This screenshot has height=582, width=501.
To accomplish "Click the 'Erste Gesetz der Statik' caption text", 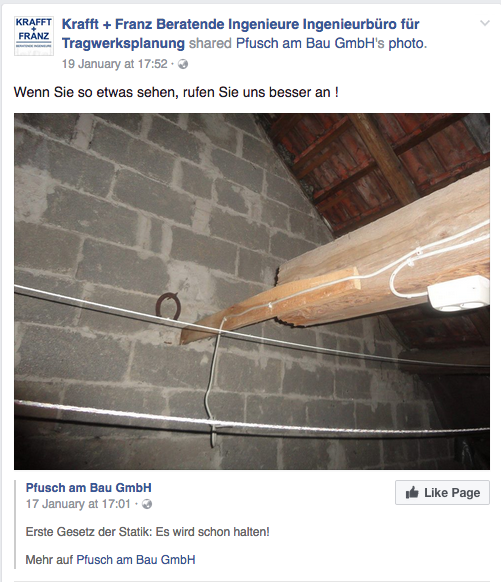I will (x=147, y=532).
